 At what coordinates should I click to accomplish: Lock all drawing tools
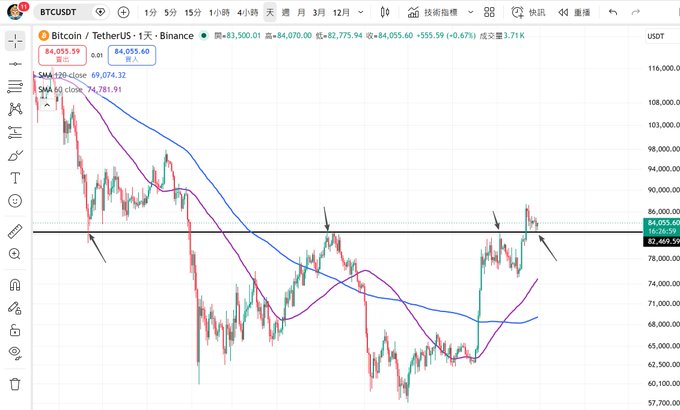point(15,331)
